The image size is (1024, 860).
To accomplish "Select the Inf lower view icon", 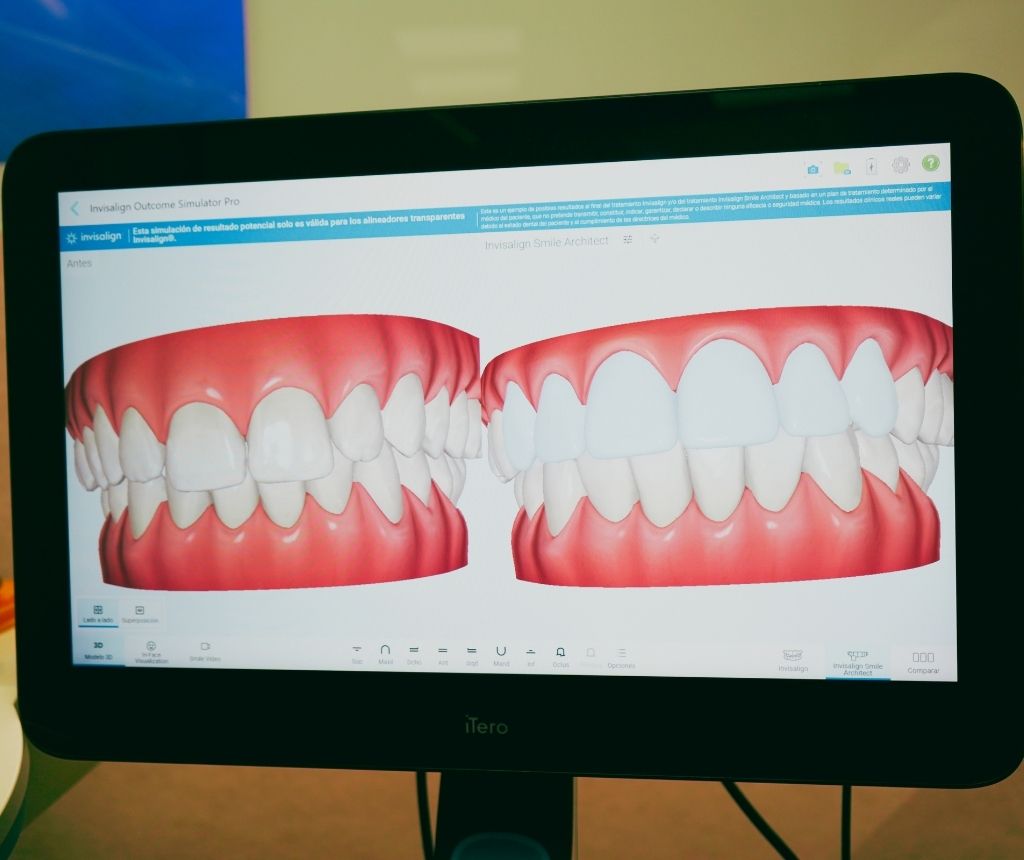I will 531,656.
